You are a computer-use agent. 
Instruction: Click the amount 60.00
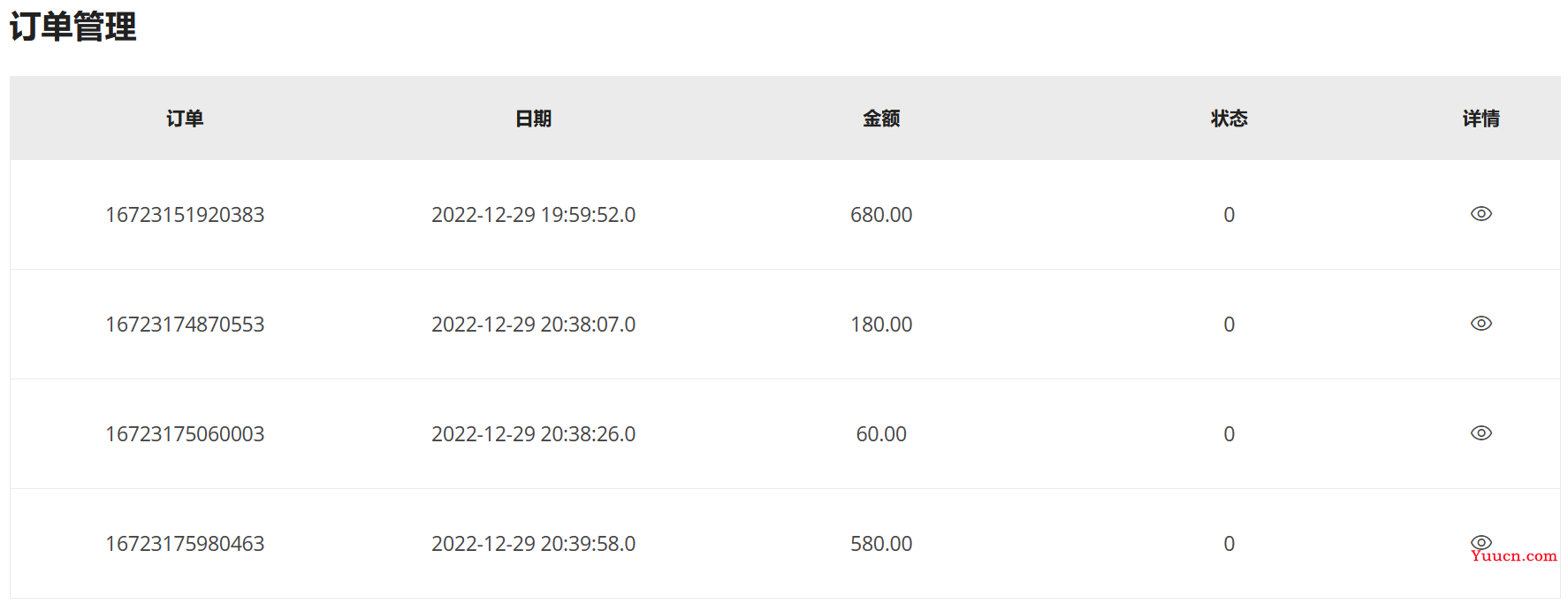(x=881, y=434)
